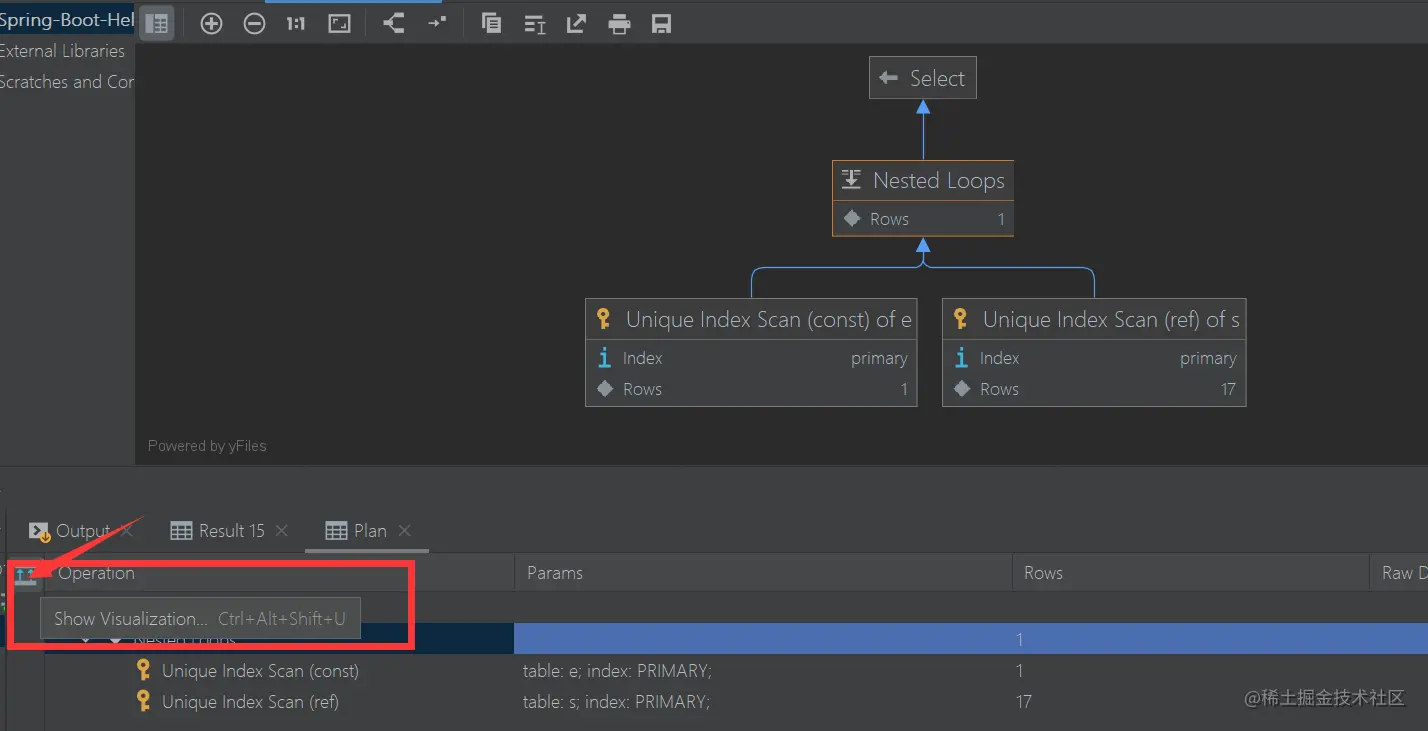Click the Show Visualization icon beside Operation
This screenshot has width=1428, height=731.
[26, 575]
